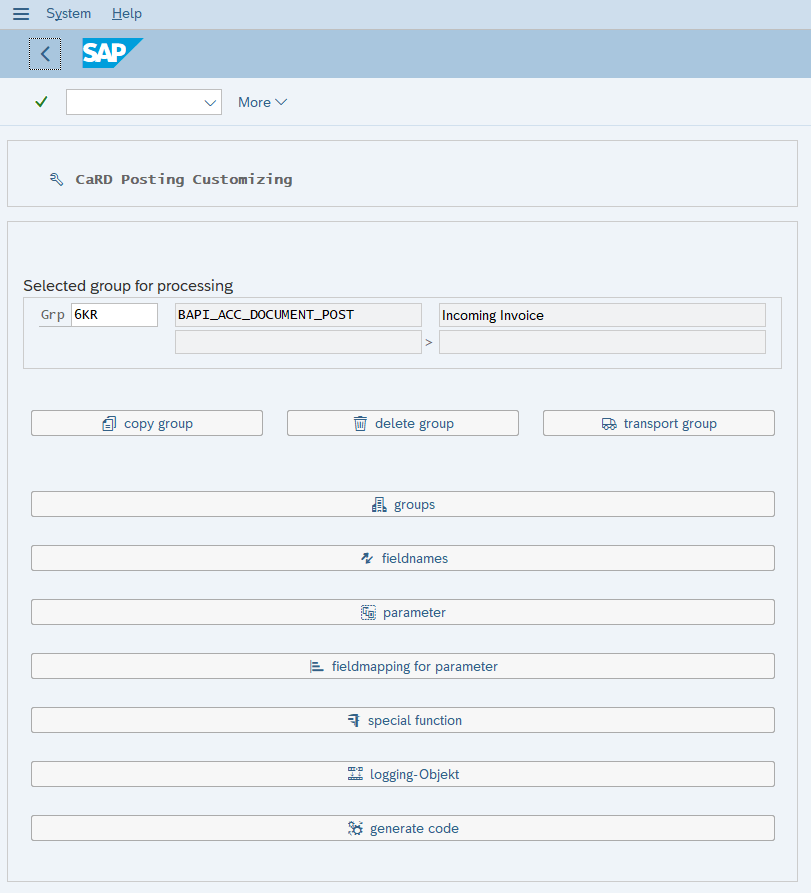Click the gear icon for generate code

tap(355, 828)
